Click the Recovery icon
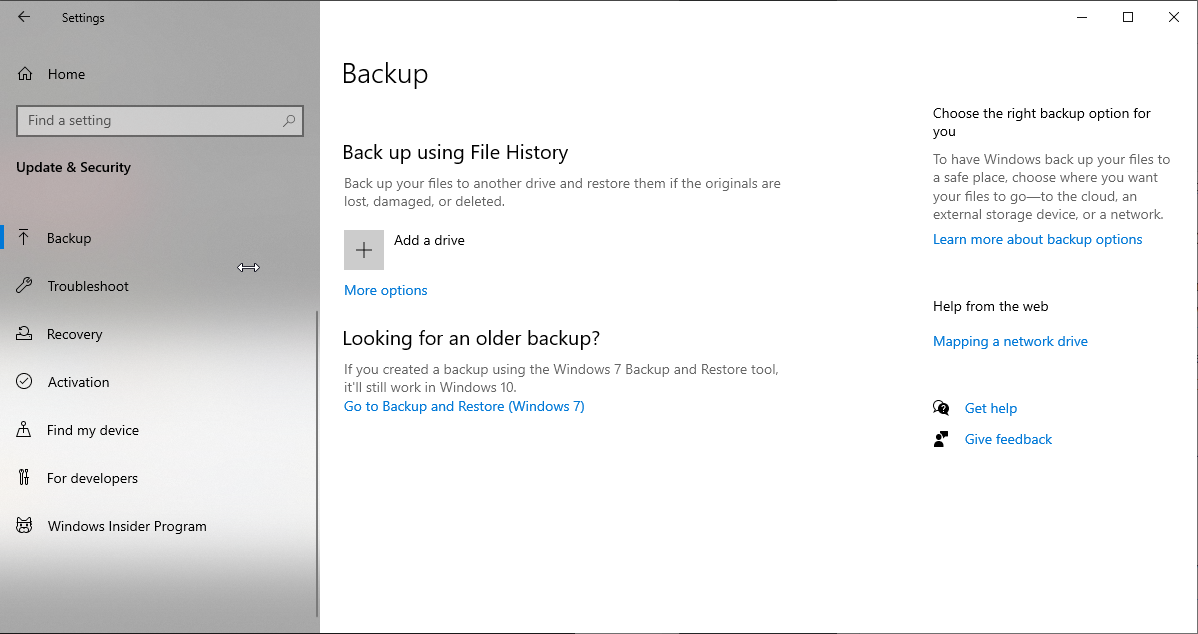 pos(24,334)
